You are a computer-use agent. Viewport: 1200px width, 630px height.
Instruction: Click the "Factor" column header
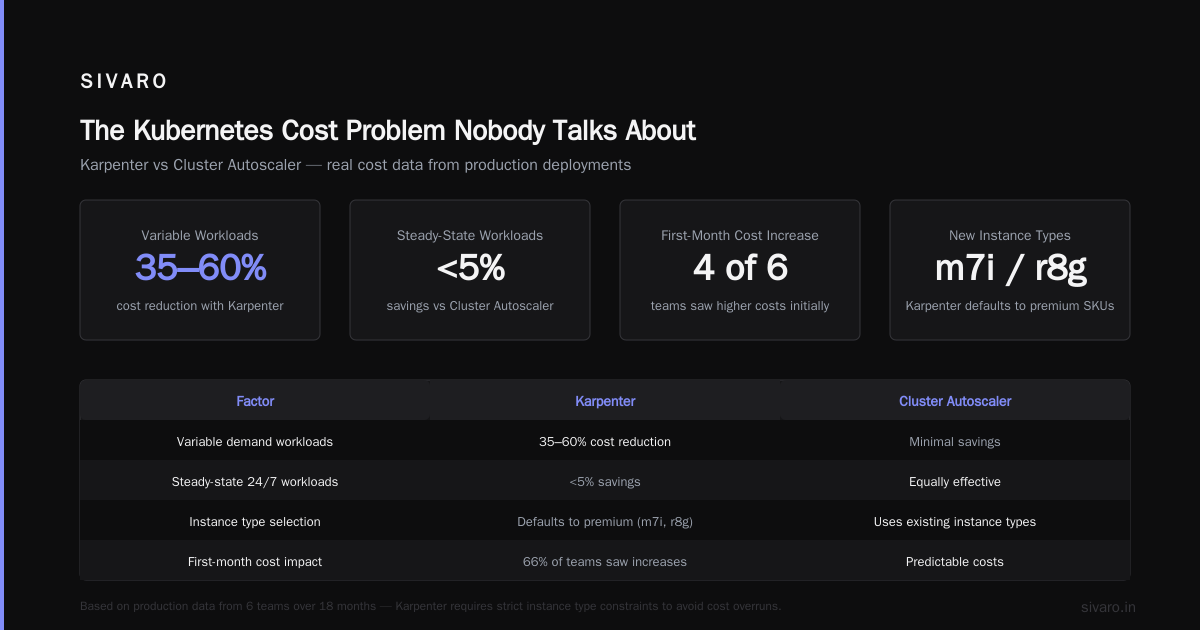click(255, 401)
